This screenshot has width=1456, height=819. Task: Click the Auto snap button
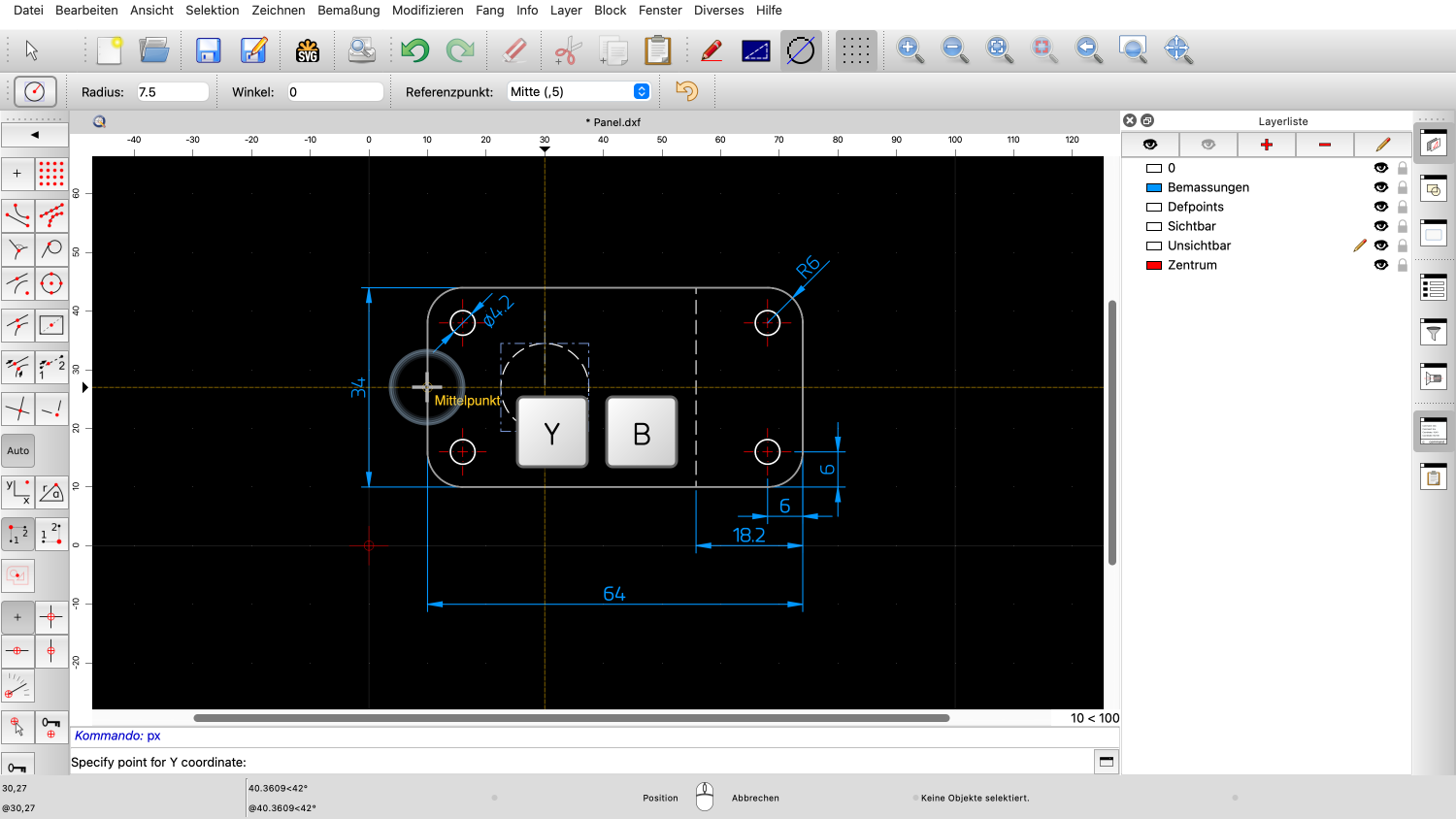[x=18, y=450]
